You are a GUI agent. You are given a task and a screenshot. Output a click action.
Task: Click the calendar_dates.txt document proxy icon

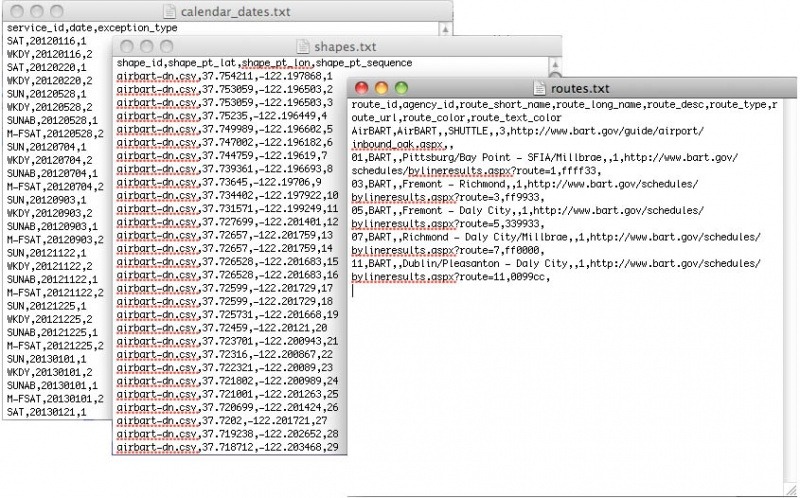[x=169, y=11]
